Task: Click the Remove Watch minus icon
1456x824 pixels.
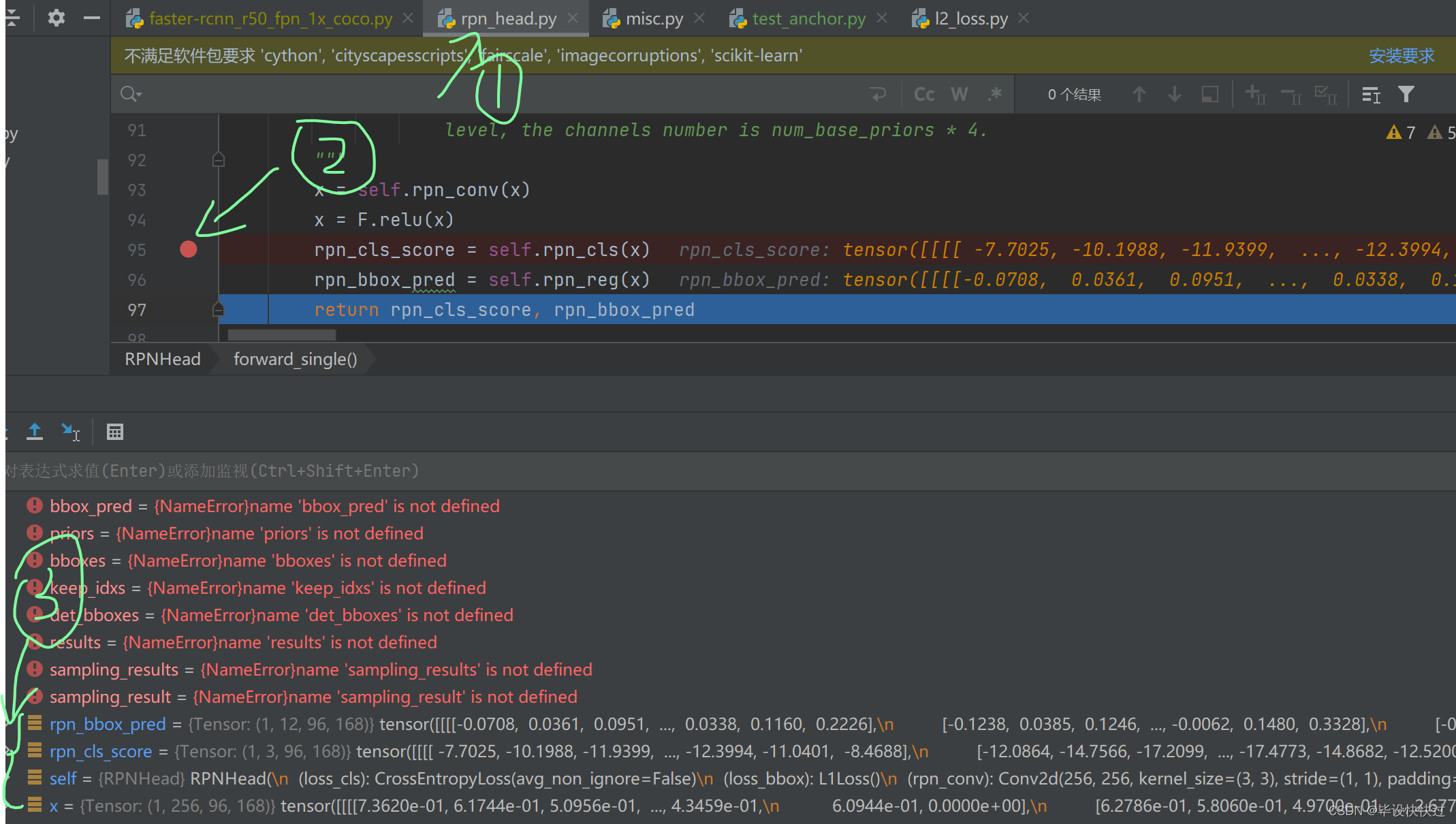Action: coord(1291,94)
